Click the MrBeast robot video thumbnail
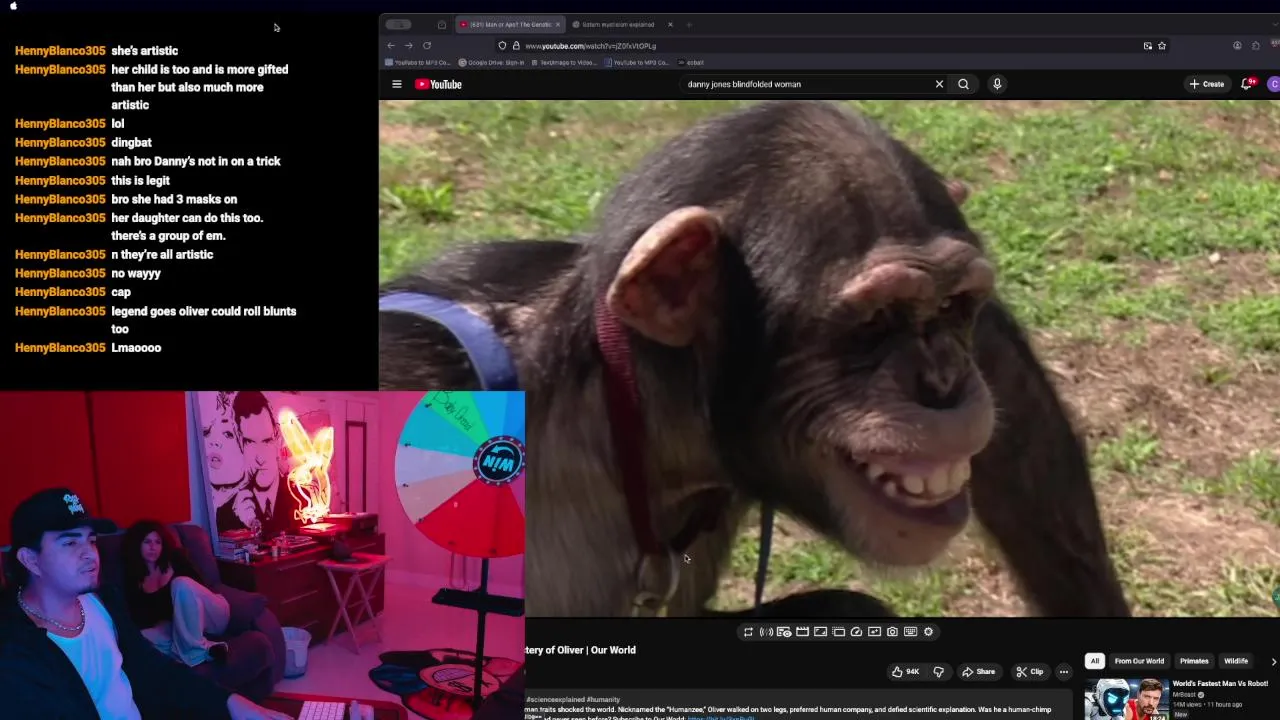Screen dimensions: 1280x720 click(x=1126, y=699)
